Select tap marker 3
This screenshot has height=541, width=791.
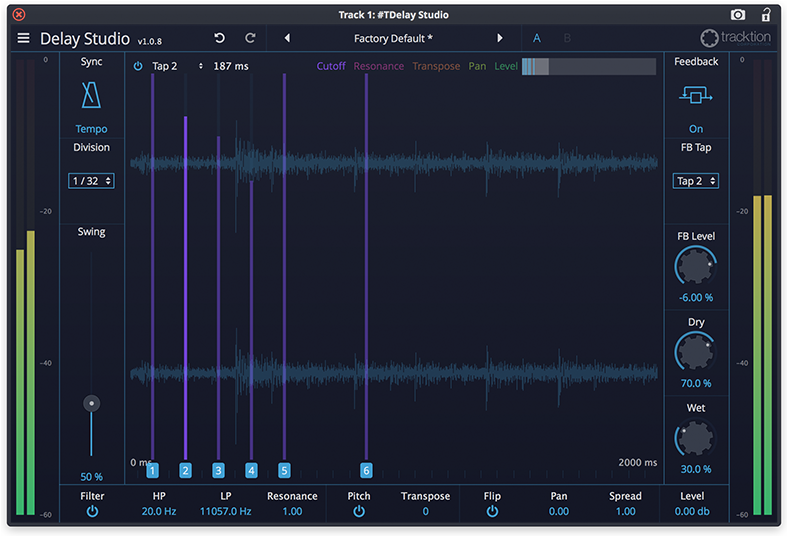[218, 471]
